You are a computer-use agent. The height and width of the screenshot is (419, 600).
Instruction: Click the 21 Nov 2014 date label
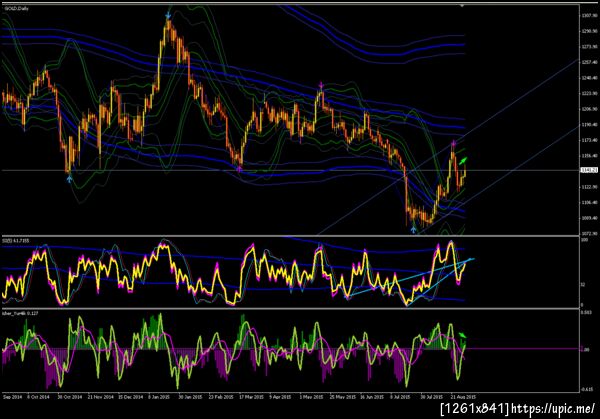pyautogui.click(x=101, y=397)
